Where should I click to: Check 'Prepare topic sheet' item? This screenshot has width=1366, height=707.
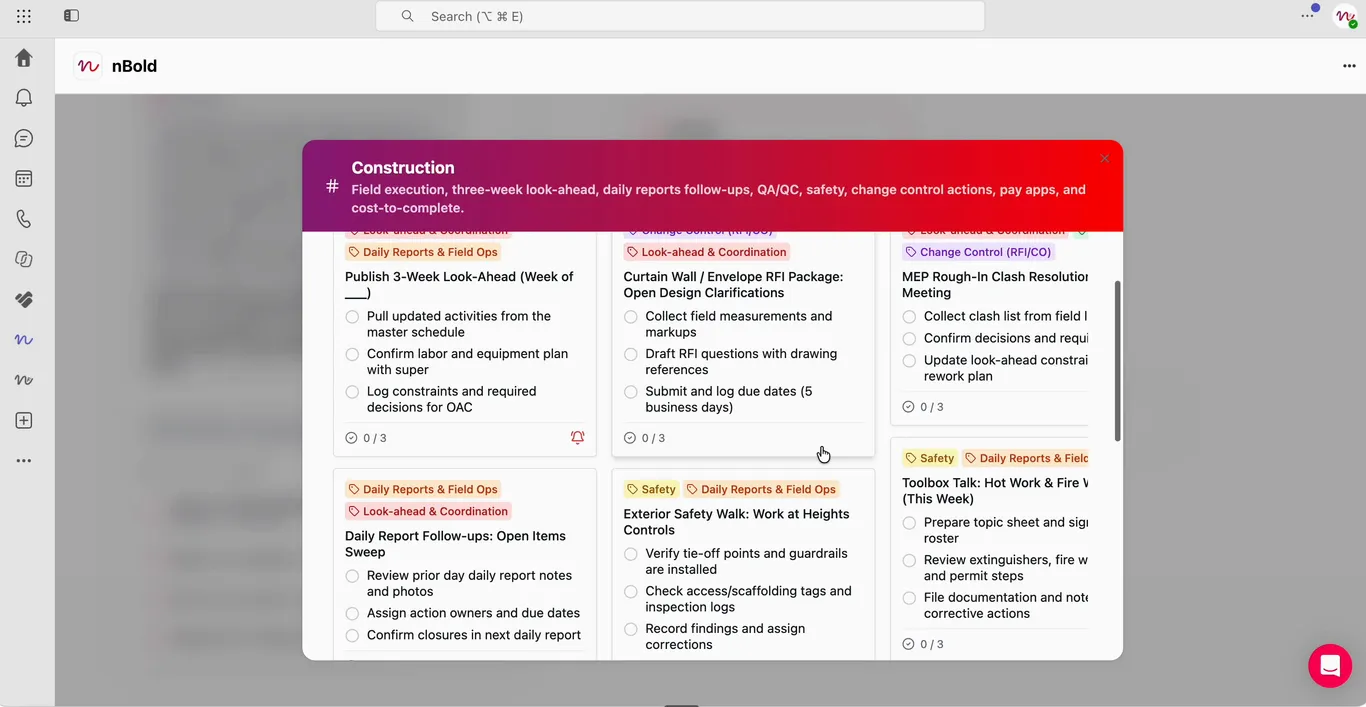909,523
